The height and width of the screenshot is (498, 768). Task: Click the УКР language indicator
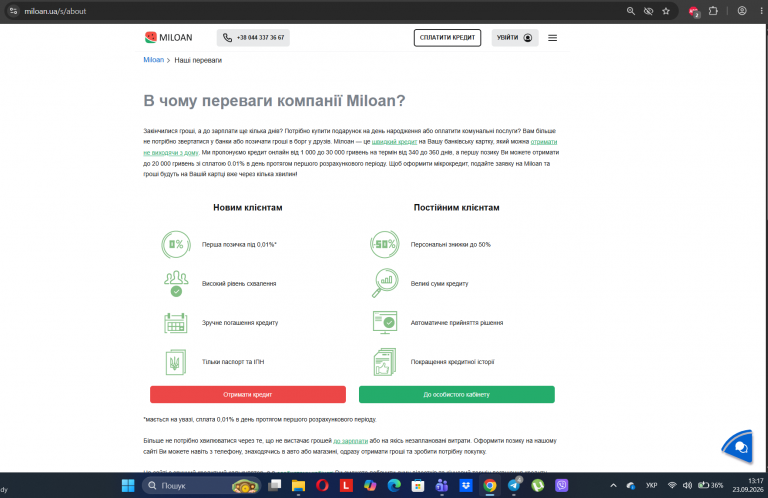(x=651, y=485)
